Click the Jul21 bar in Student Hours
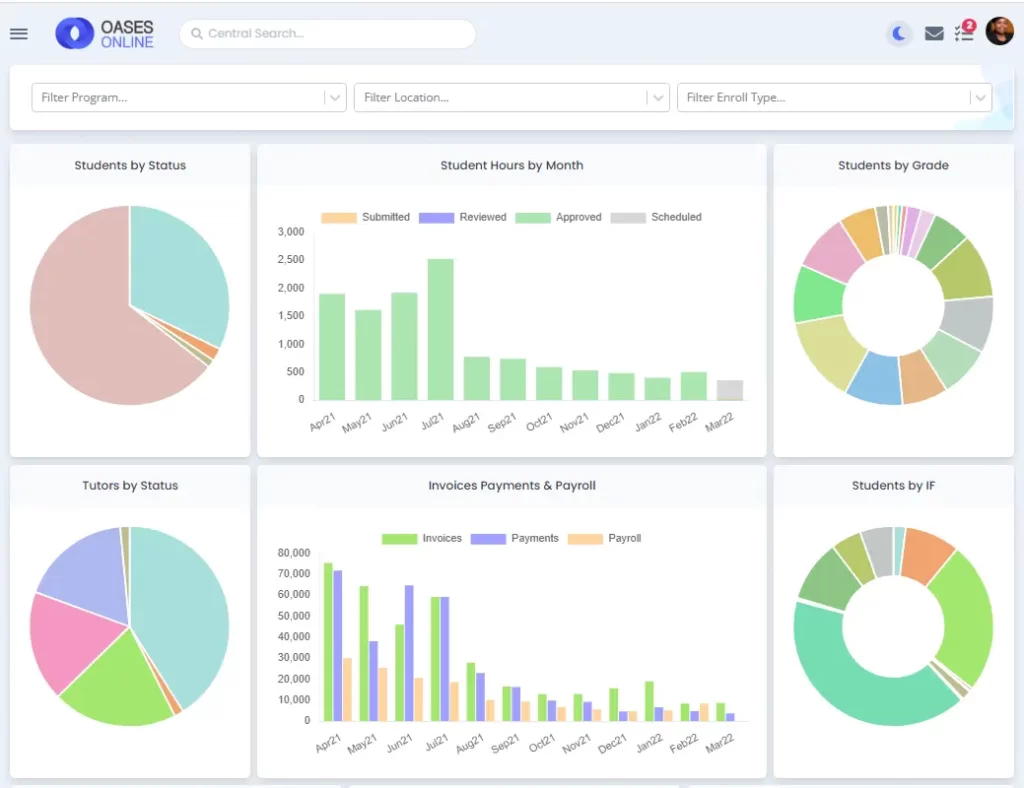 pyautogui.click(x=440, y=329)
